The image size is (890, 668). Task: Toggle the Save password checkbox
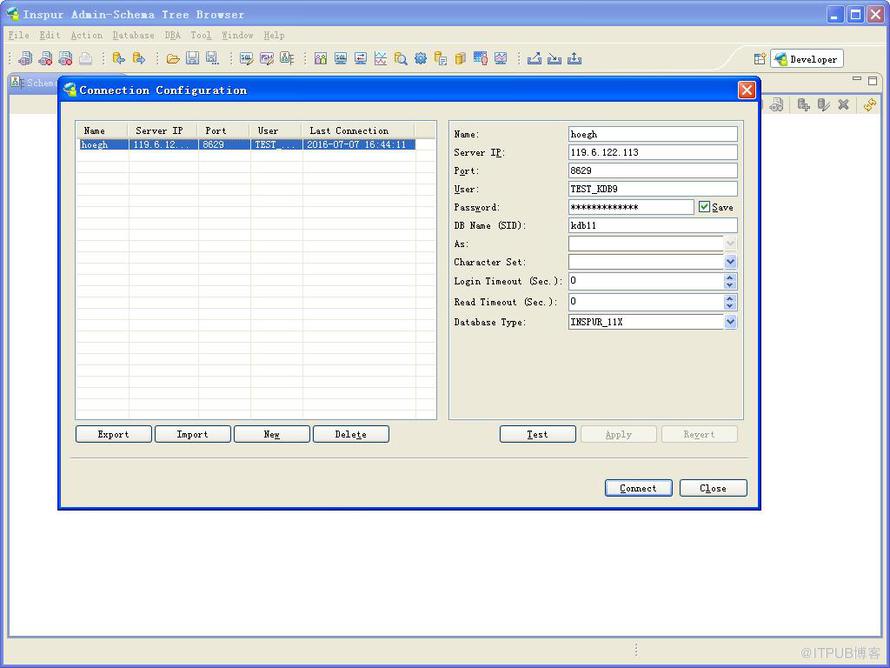(x=704, y=207)
